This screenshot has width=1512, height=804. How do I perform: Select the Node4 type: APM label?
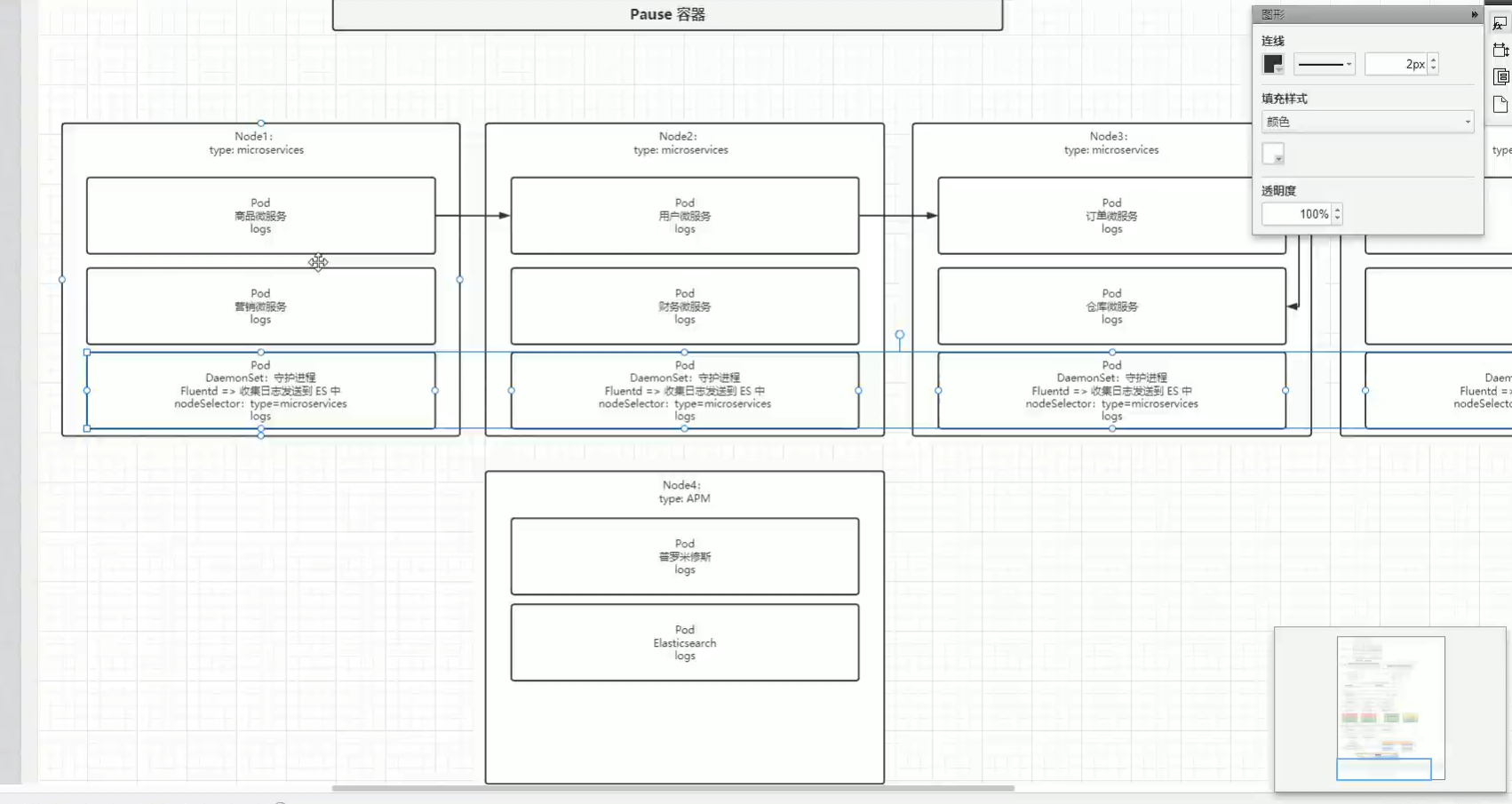click(x=684, y=491)
